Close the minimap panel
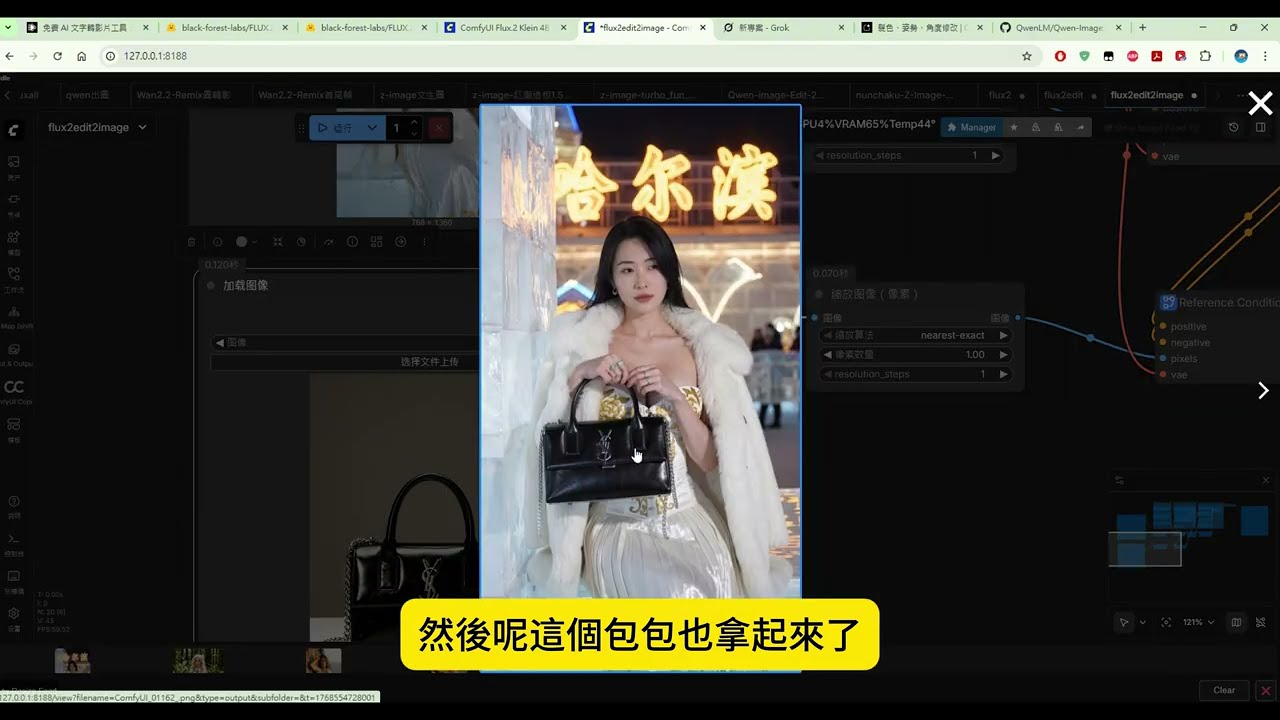Viewport: 1280px width, 720px height. click(1265, 481)
